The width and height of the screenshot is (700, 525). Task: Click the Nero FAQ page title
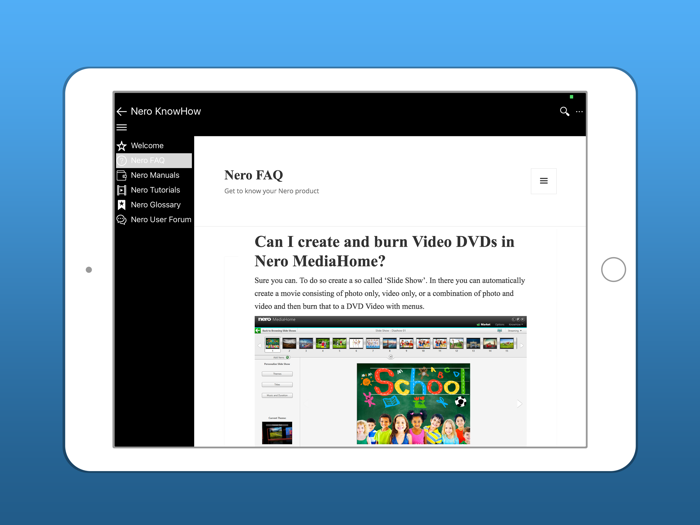[x=254, y=175]
